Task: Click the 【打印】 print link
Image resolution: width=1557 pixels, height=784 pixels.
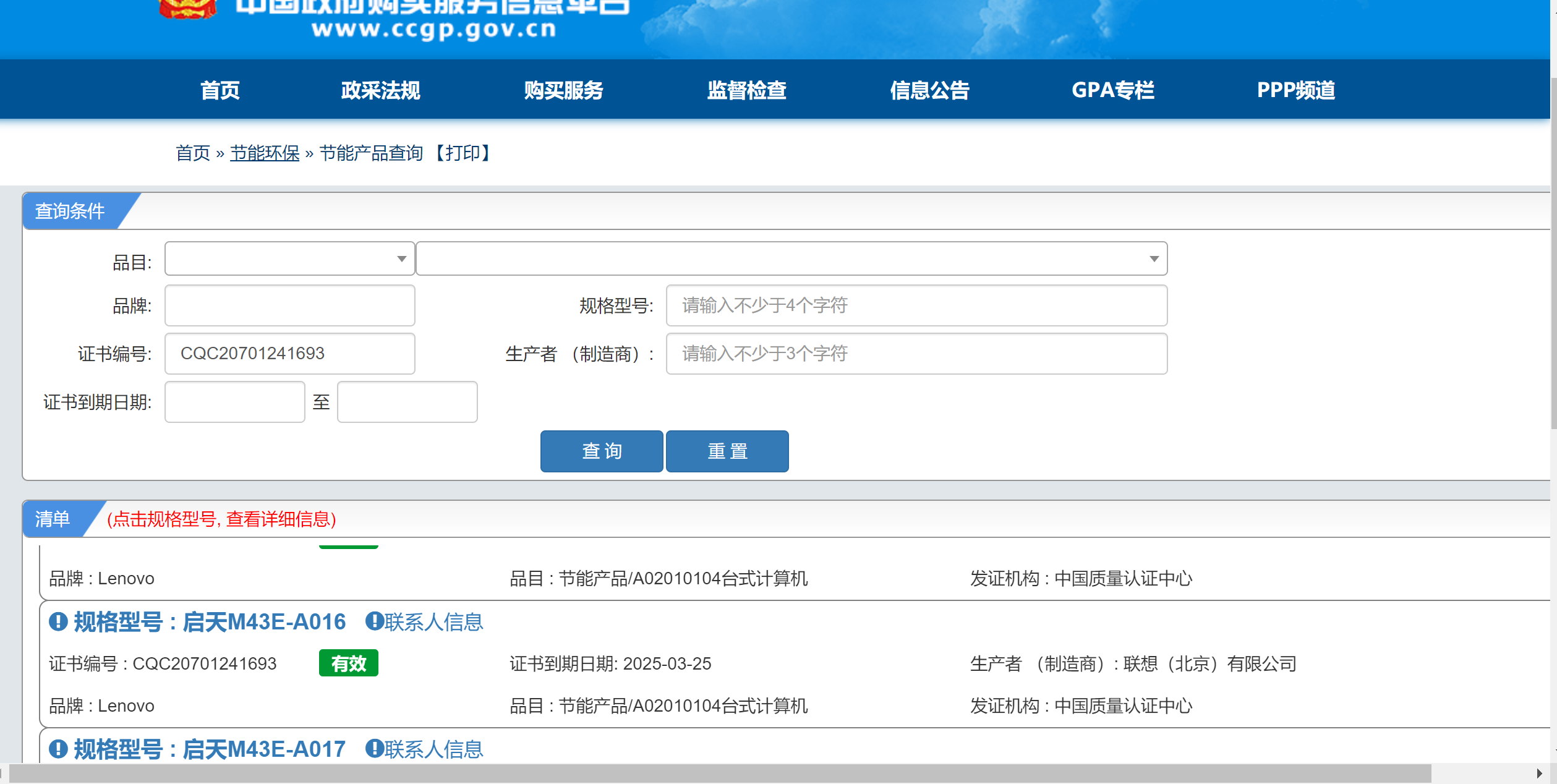Action: tap(462, 153)
